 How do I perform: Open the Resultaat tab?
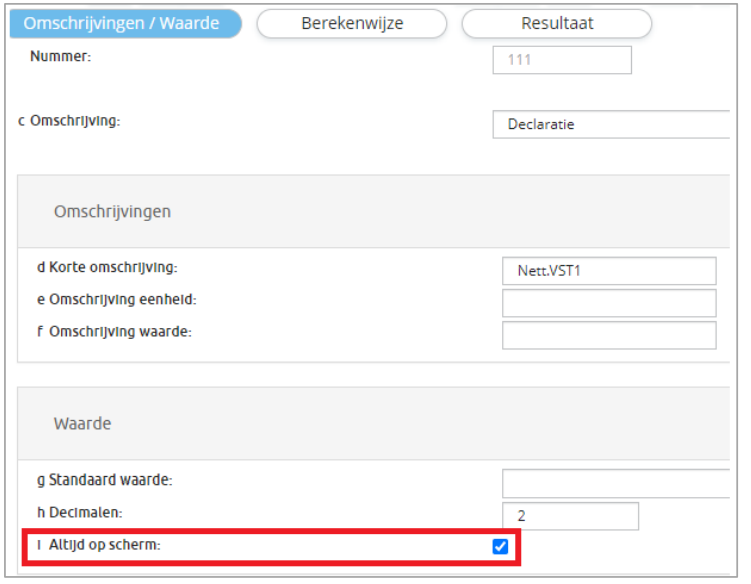point(557,23)
